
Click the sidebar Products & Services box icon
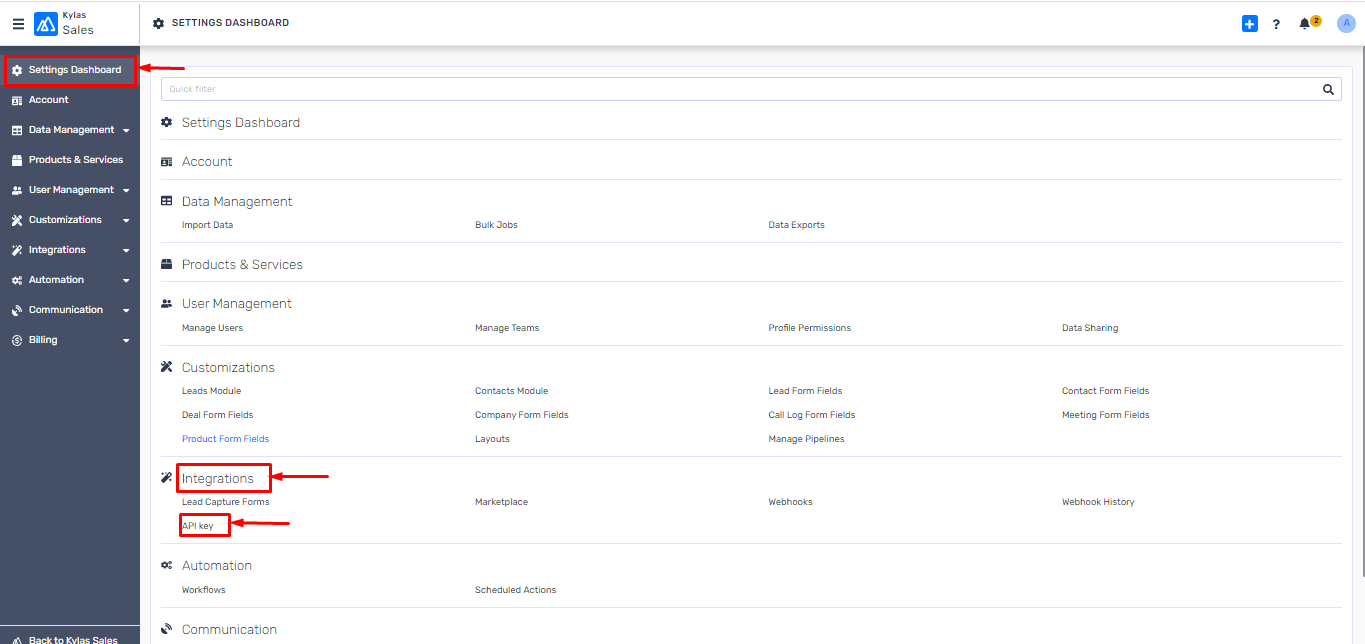pyautogui.click(x=17, y=160)
